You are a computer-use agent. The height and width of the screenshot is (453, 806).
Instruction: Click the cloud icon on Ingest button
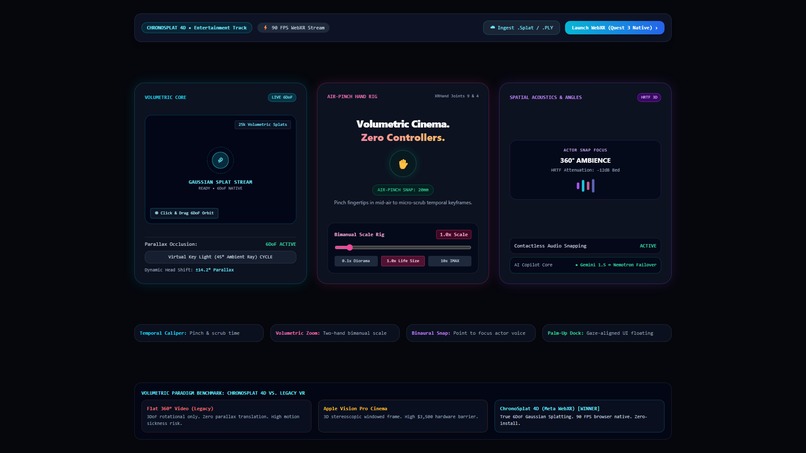point(493,28)
